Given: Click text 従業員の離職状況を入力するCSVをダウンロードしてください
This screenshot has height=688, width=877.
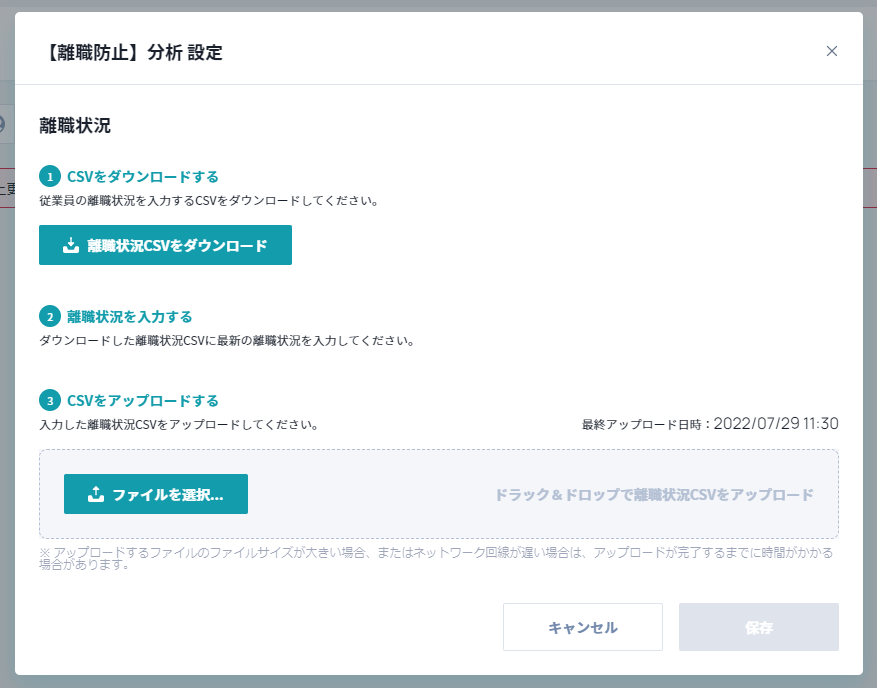Looking at the screenshot, I should coord(209,201).
